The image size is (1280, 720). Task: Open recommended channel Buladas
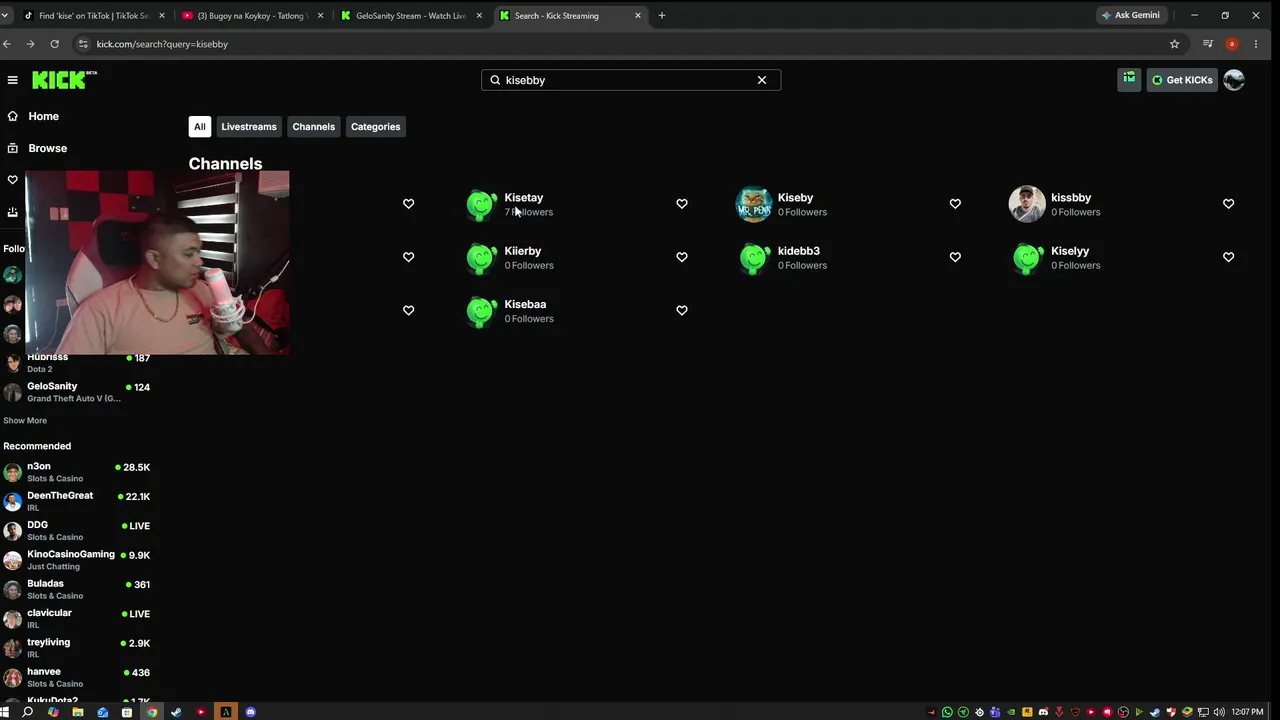(77, 589)
